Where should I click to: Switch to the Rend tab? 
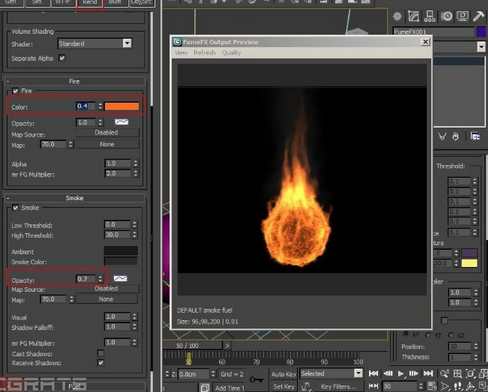(90, 3)
